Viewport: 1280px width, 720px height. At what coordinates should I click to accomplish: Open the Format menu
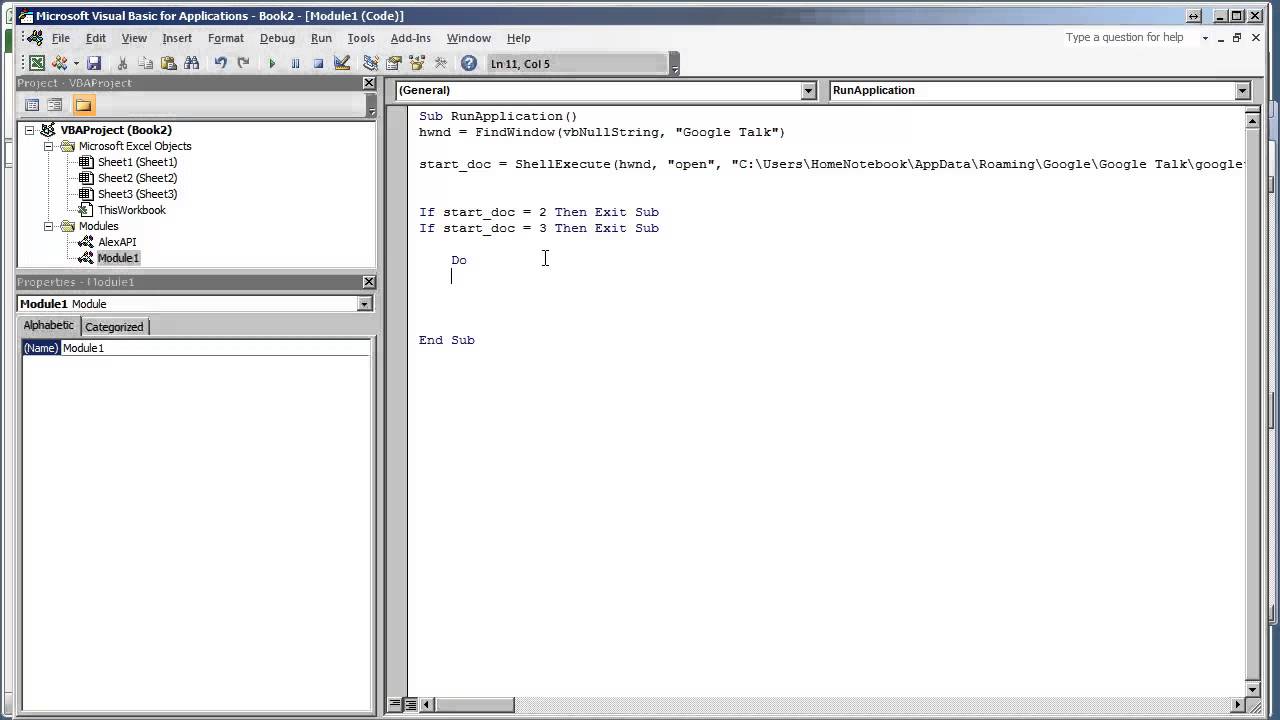point(226,38)
